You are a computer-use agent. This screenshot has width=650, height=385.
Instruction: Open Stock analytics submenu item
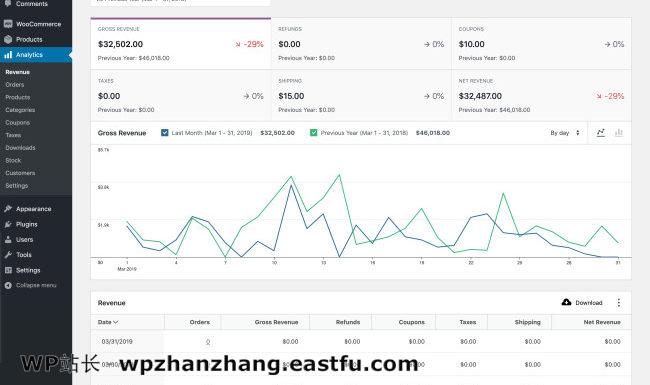13,160
